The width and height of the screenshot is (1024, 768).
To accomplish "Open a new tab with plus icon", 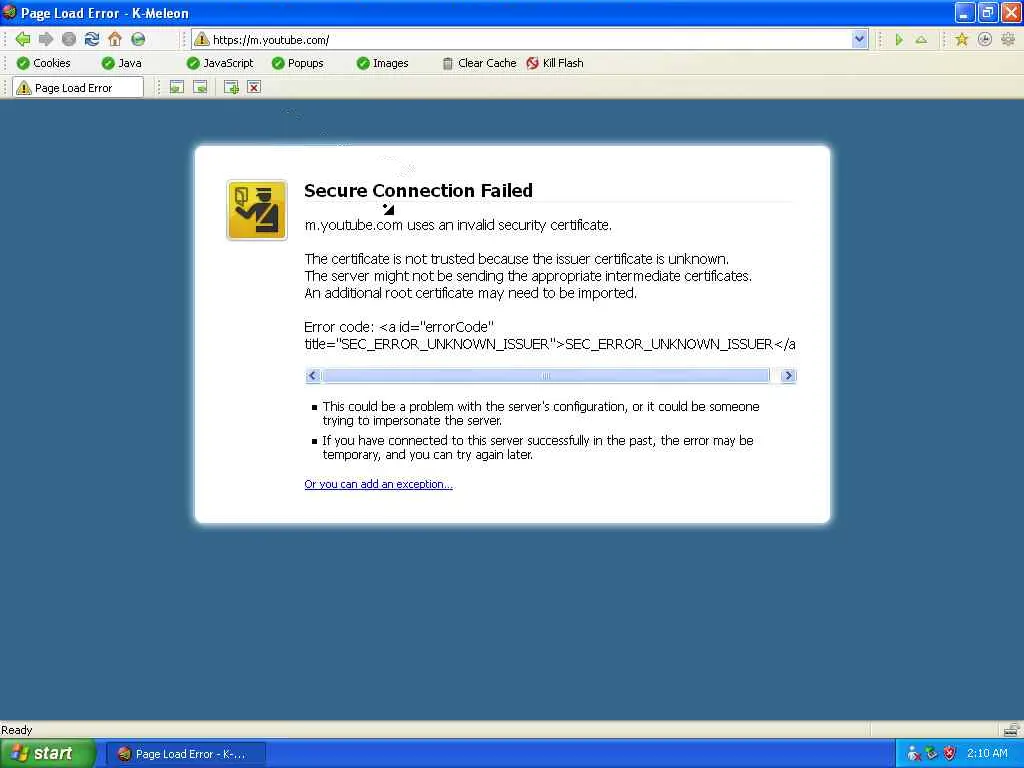I will [231, 87].
